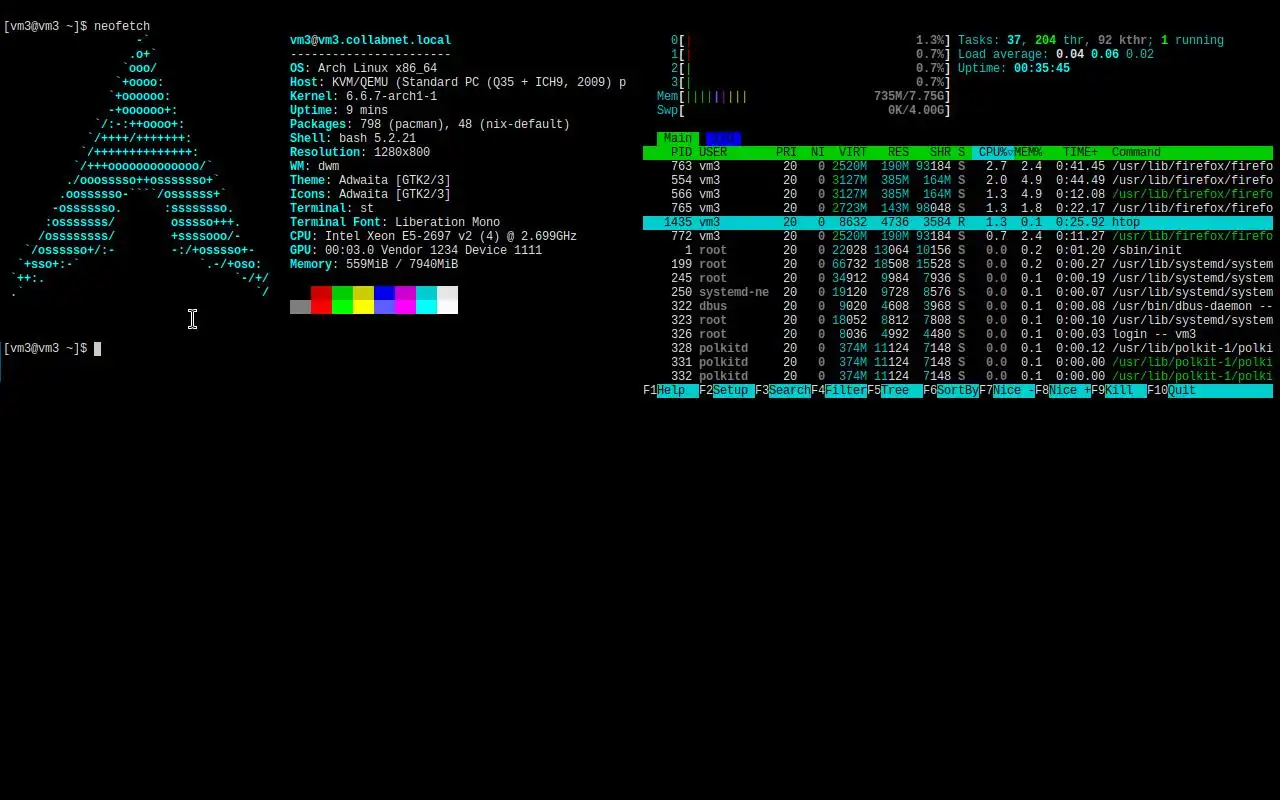Click the Tasks count line in htop
Viewport: 1280px width, 800px height.
1091,40
